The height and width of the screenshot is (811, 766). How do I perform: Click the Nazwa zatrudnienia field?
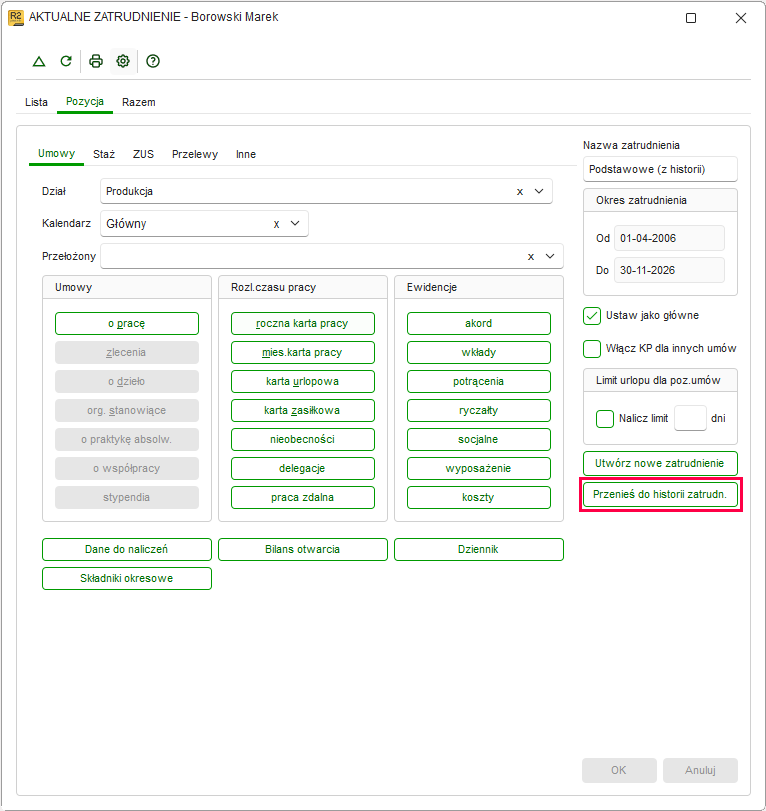click(660, 170)
